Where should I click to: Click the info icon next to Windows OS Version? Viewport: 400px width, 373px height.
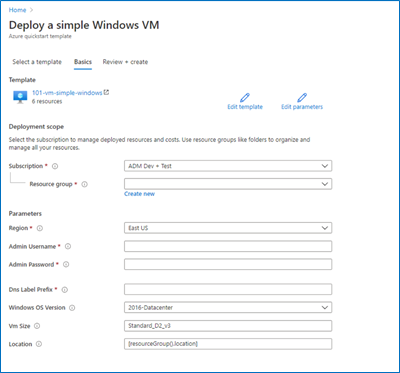pyautogui.click(x=72, y=308)
